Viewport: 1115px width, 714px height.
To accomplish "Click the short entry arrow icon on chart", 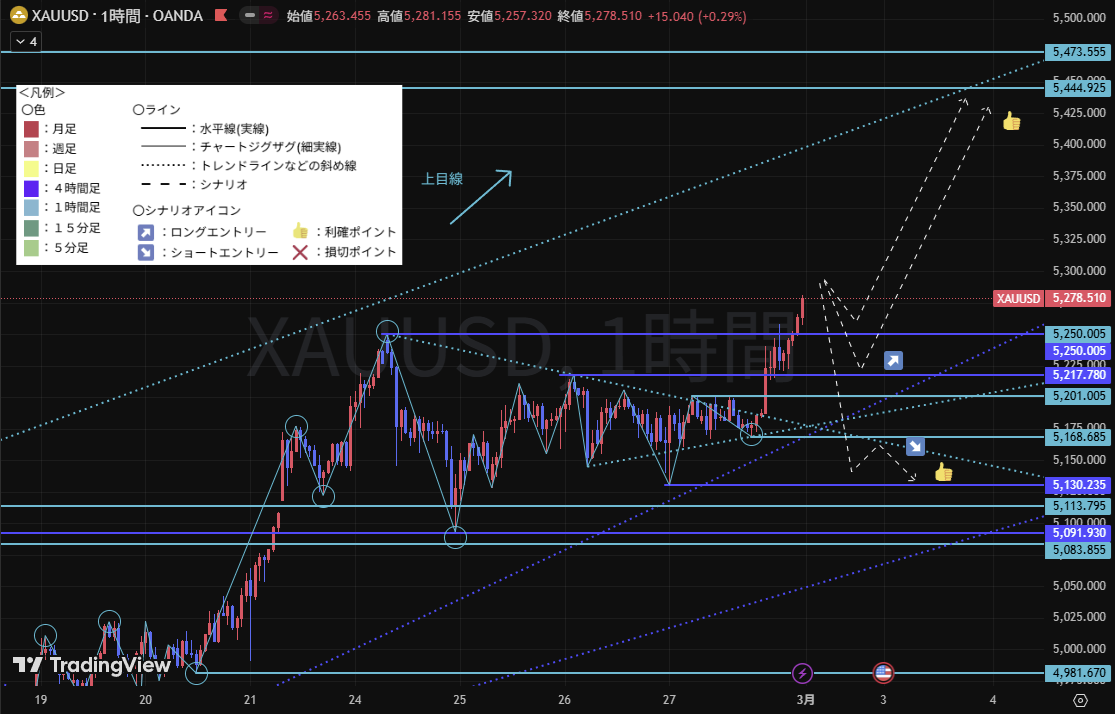I will pos(915,447).
